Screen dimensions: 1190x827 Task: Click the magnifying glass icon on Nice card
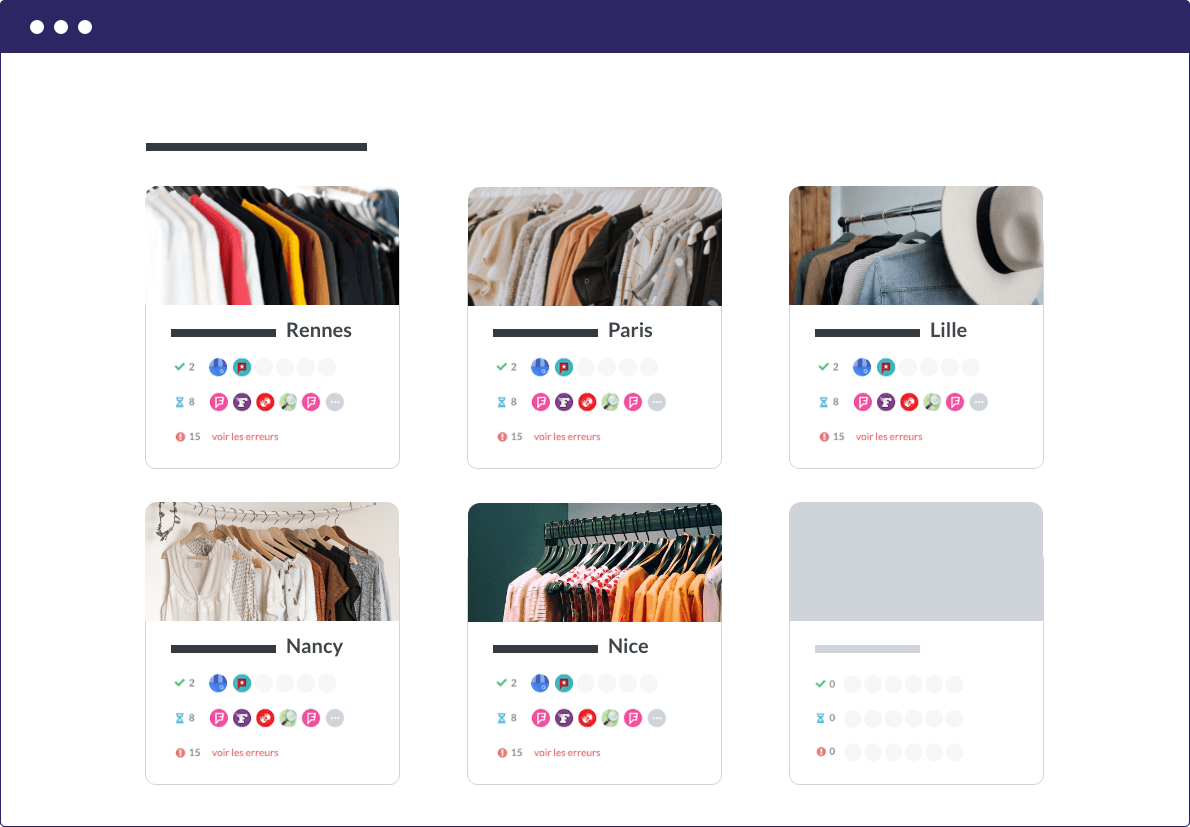click(610, 718)
